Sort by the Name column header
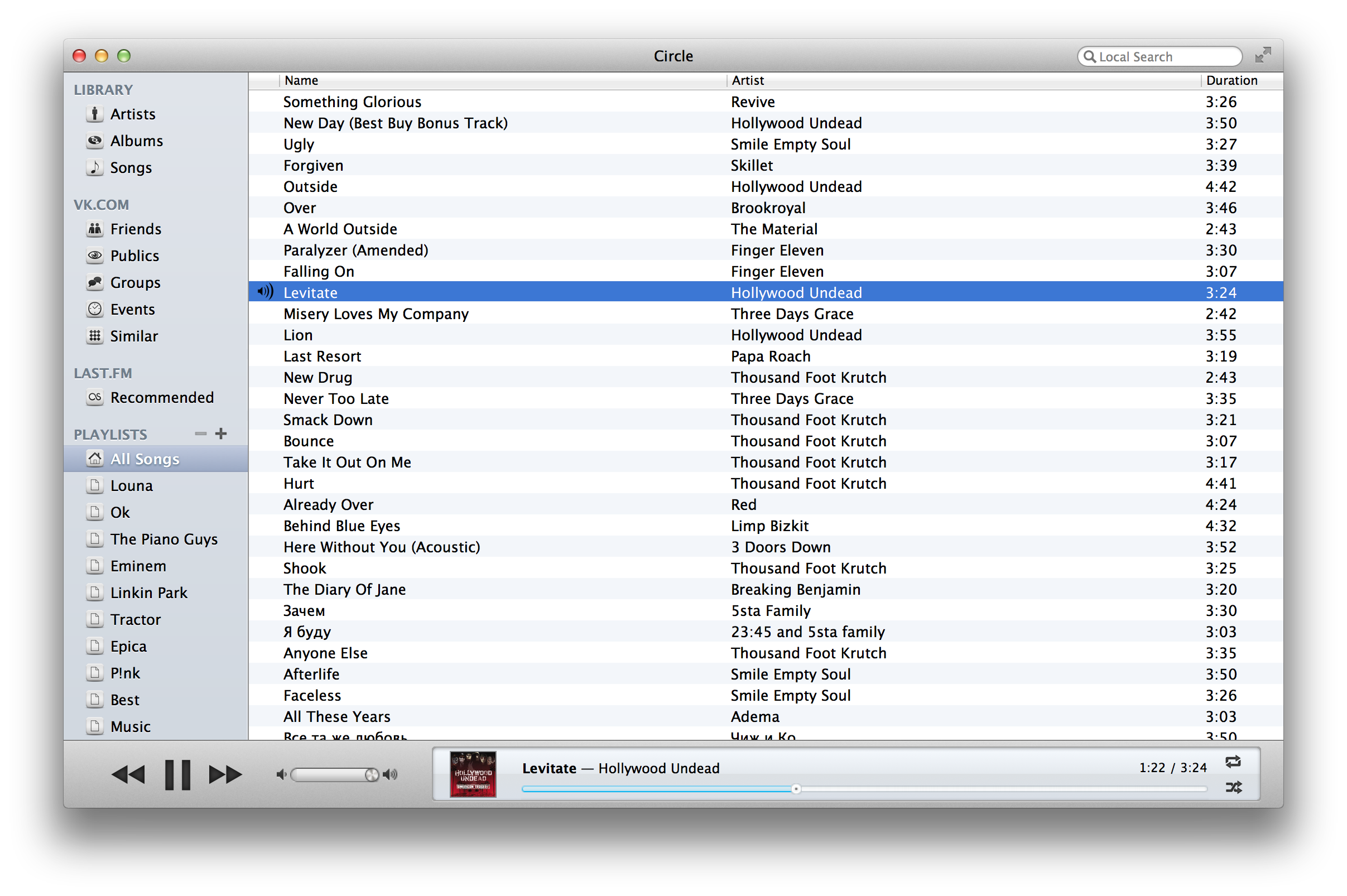 503,80
